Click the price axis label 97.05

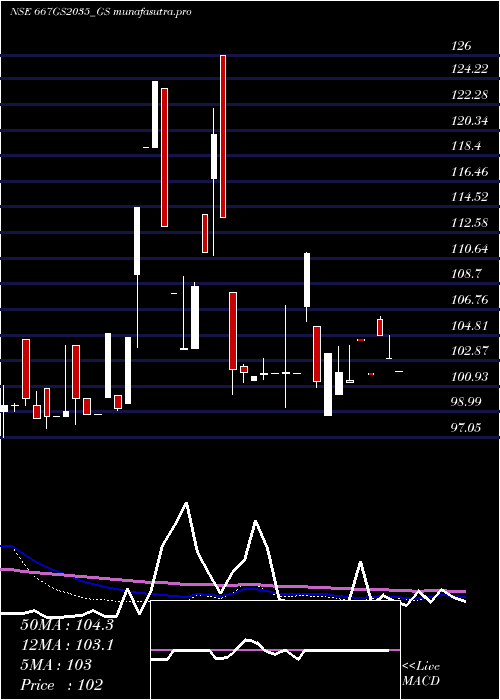click(466, 428)
